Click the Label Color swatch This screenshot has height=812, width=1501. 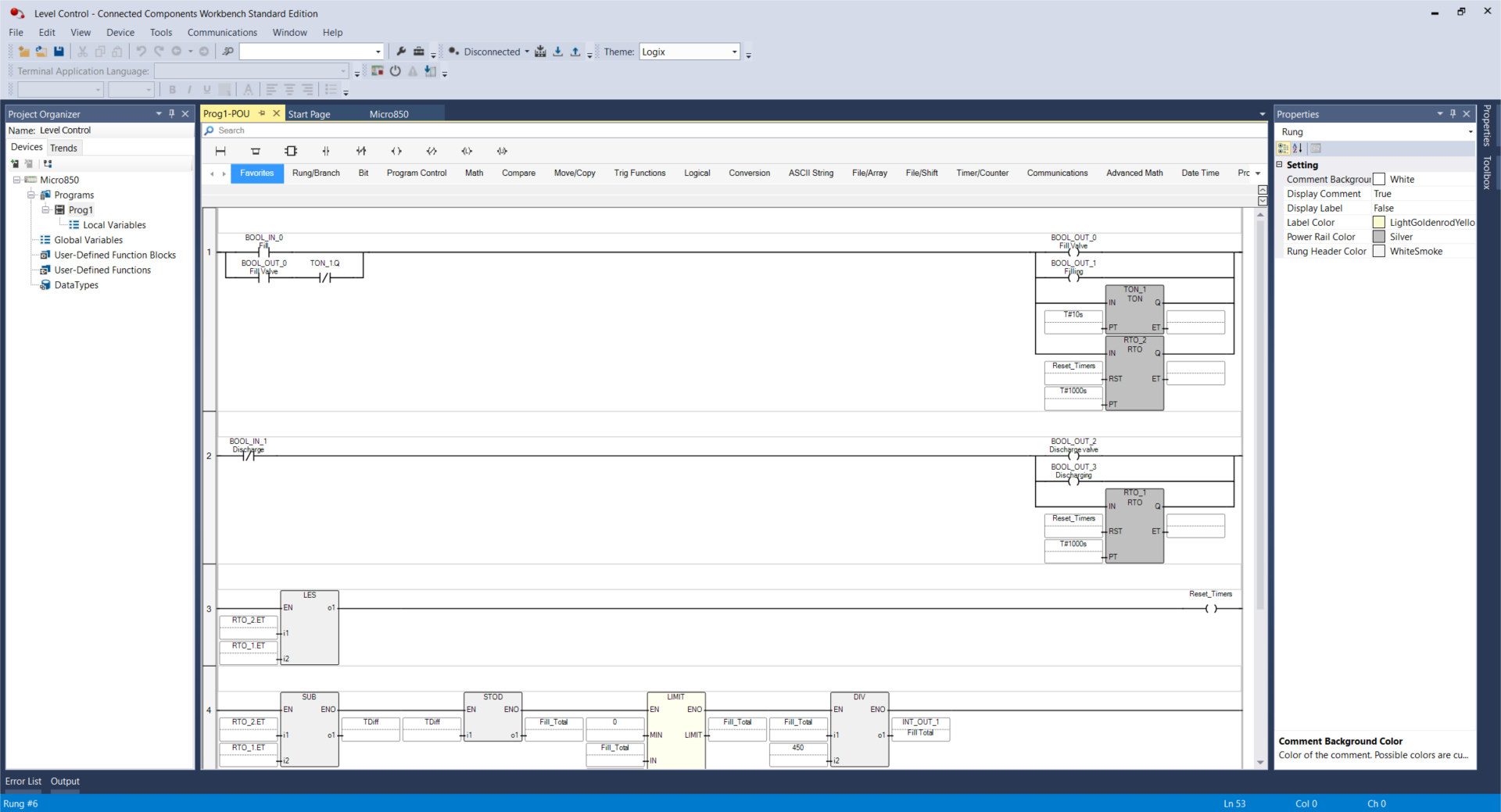pyautogui.click(x=1379, y=223)
